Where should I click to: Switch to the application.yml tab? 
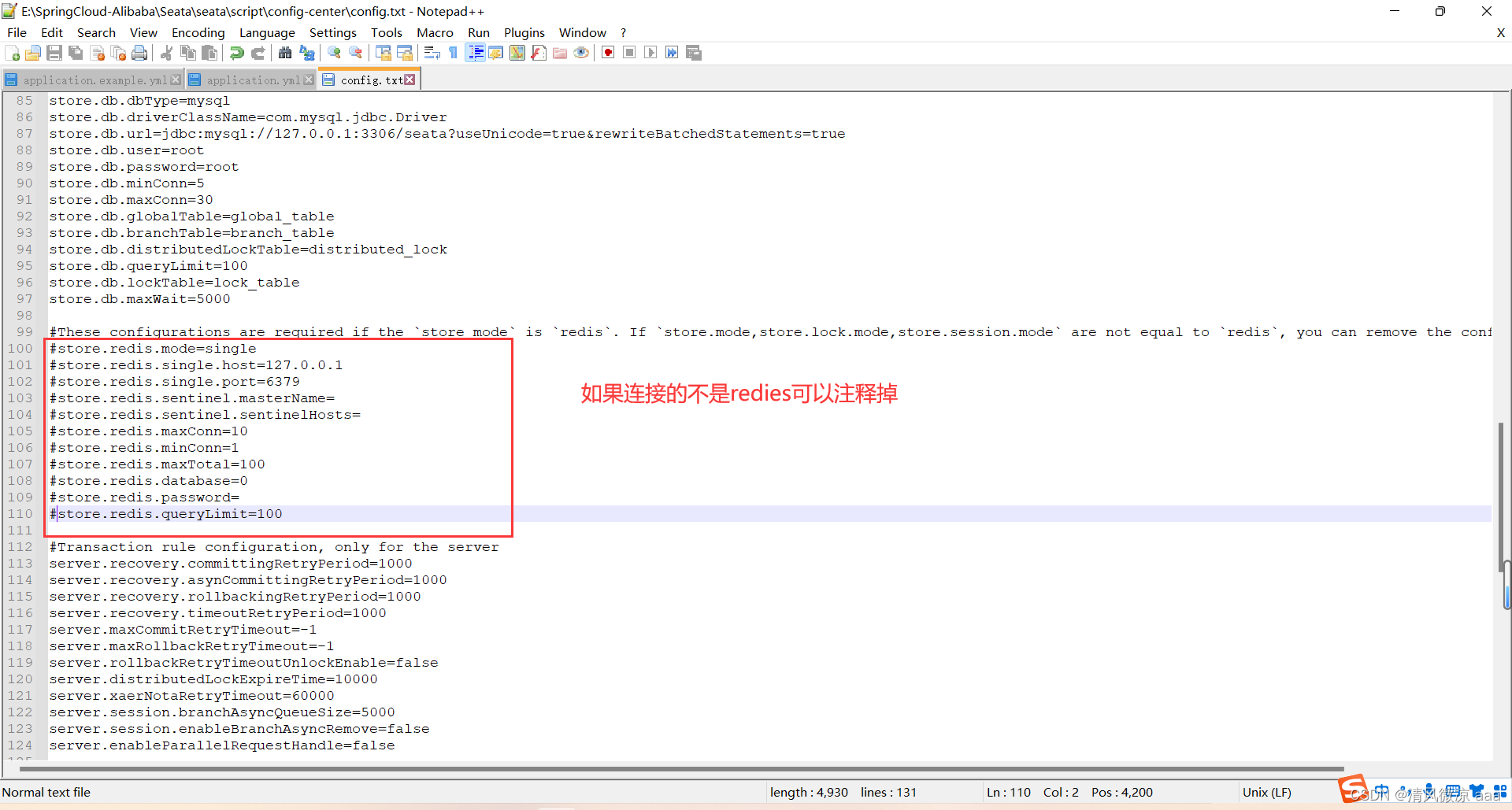254,80
